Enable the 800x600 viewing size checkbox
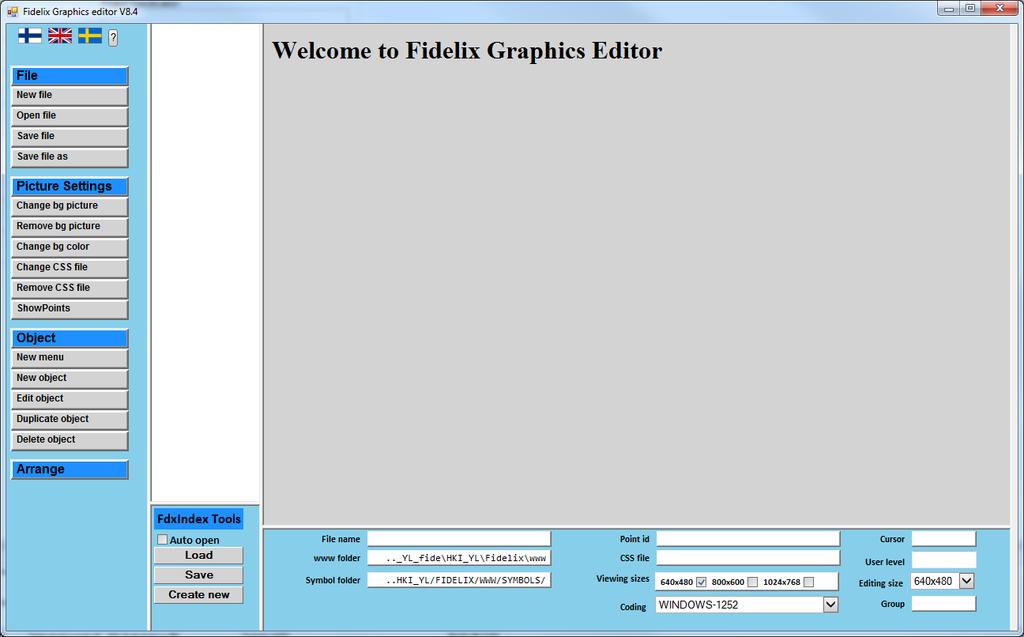 pyautogui.click(x=752, y=582)
